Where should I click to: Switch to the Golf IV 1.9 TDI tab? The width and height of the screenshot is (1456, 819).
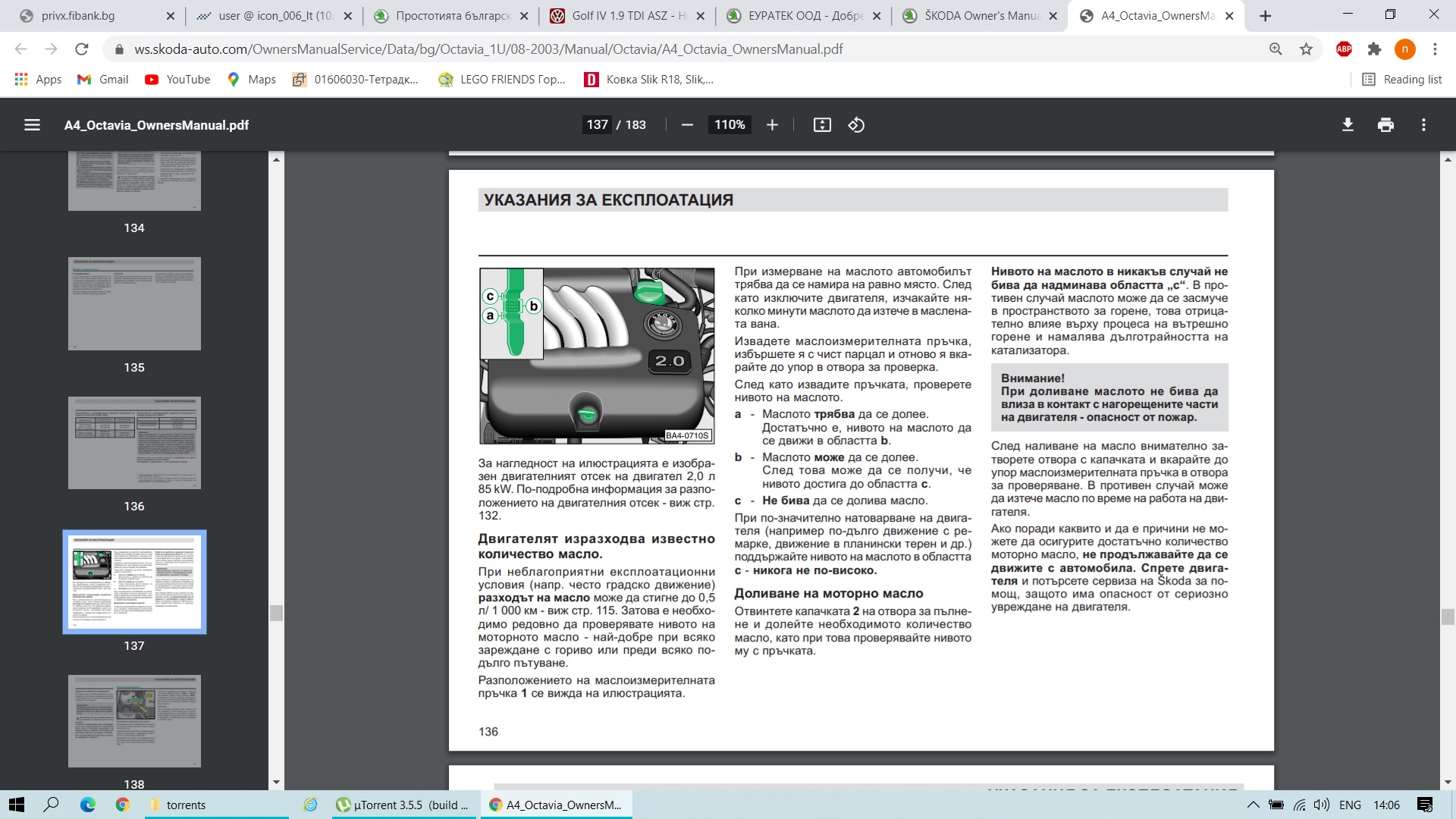[x=626, y=16]
